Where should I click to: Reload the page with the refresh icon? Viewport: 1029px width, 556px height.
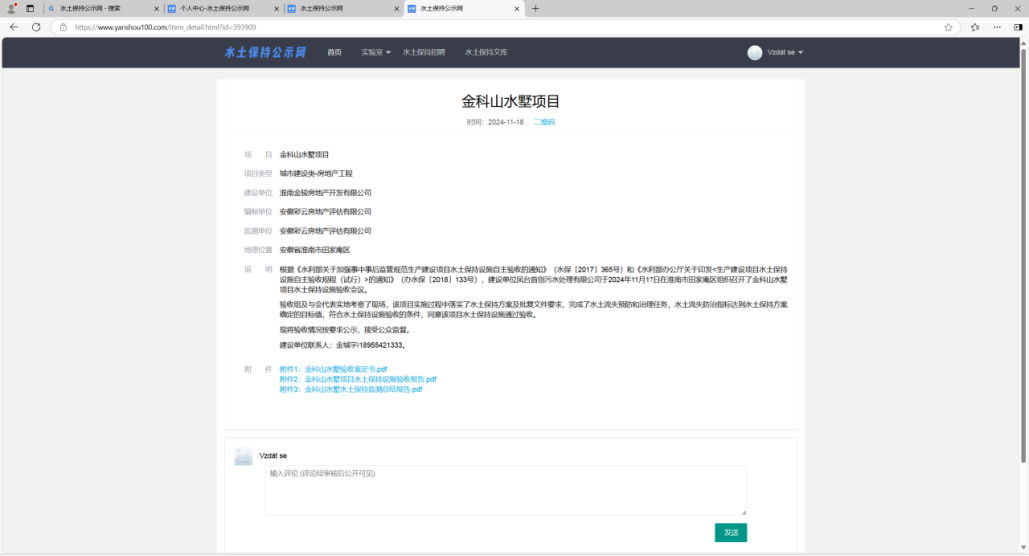36,27
